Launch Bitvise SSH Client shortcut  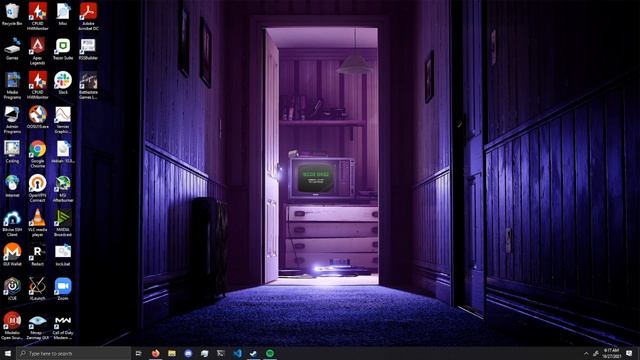[x=12, y=223]
